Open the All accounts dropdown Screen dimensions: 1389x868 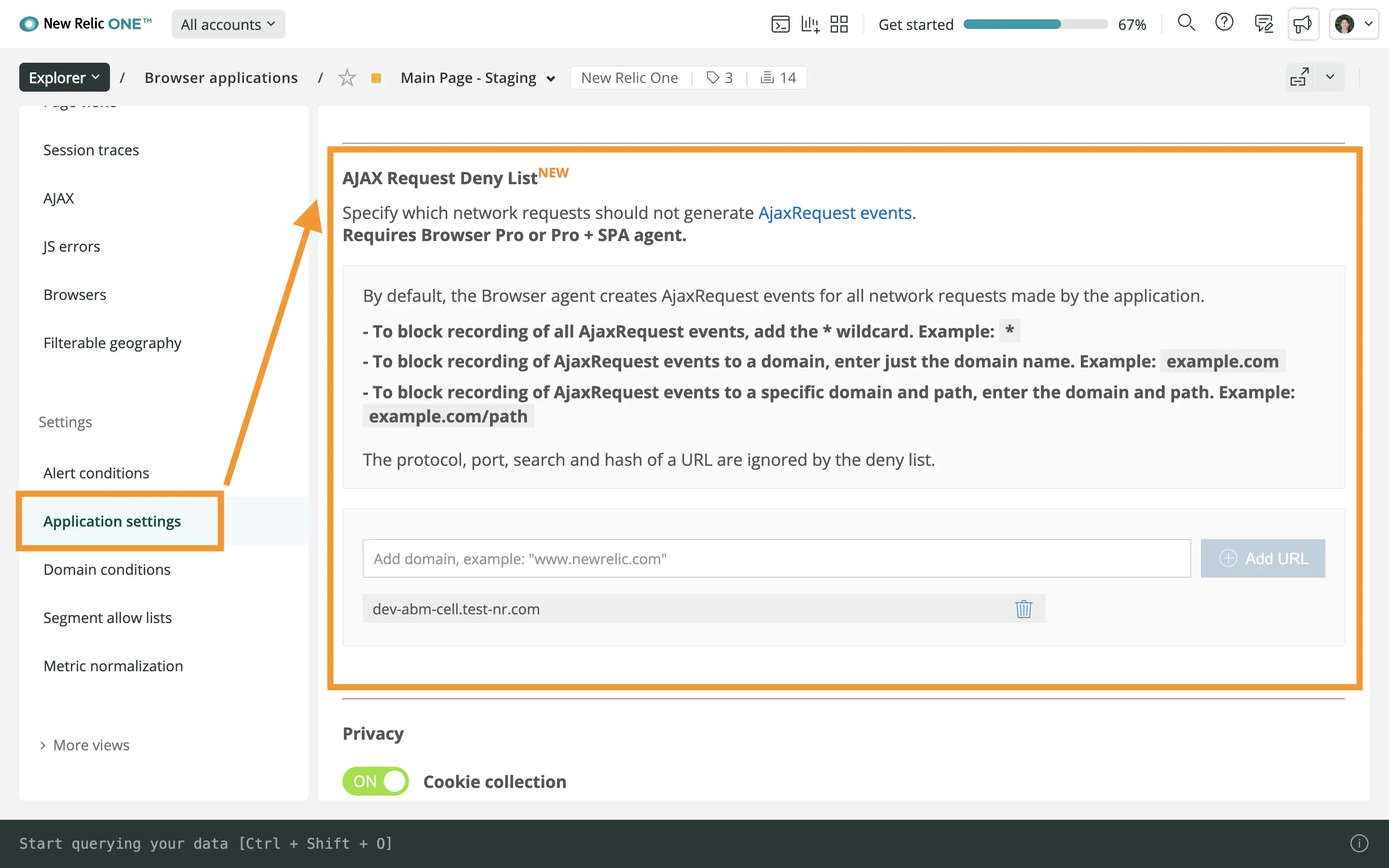[x=228, y=24]
